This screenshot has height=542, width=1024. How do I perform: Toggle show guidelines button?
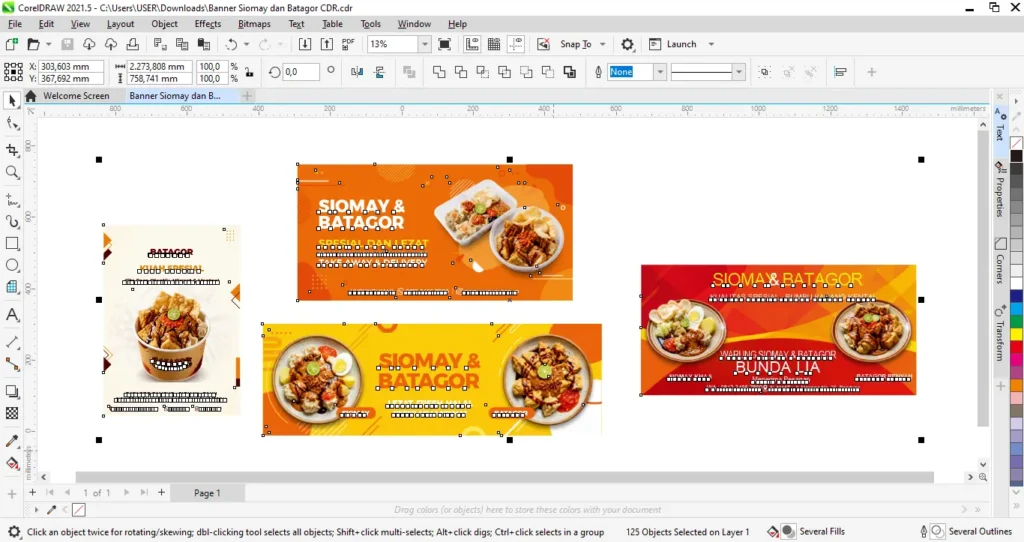coord(516,44)
